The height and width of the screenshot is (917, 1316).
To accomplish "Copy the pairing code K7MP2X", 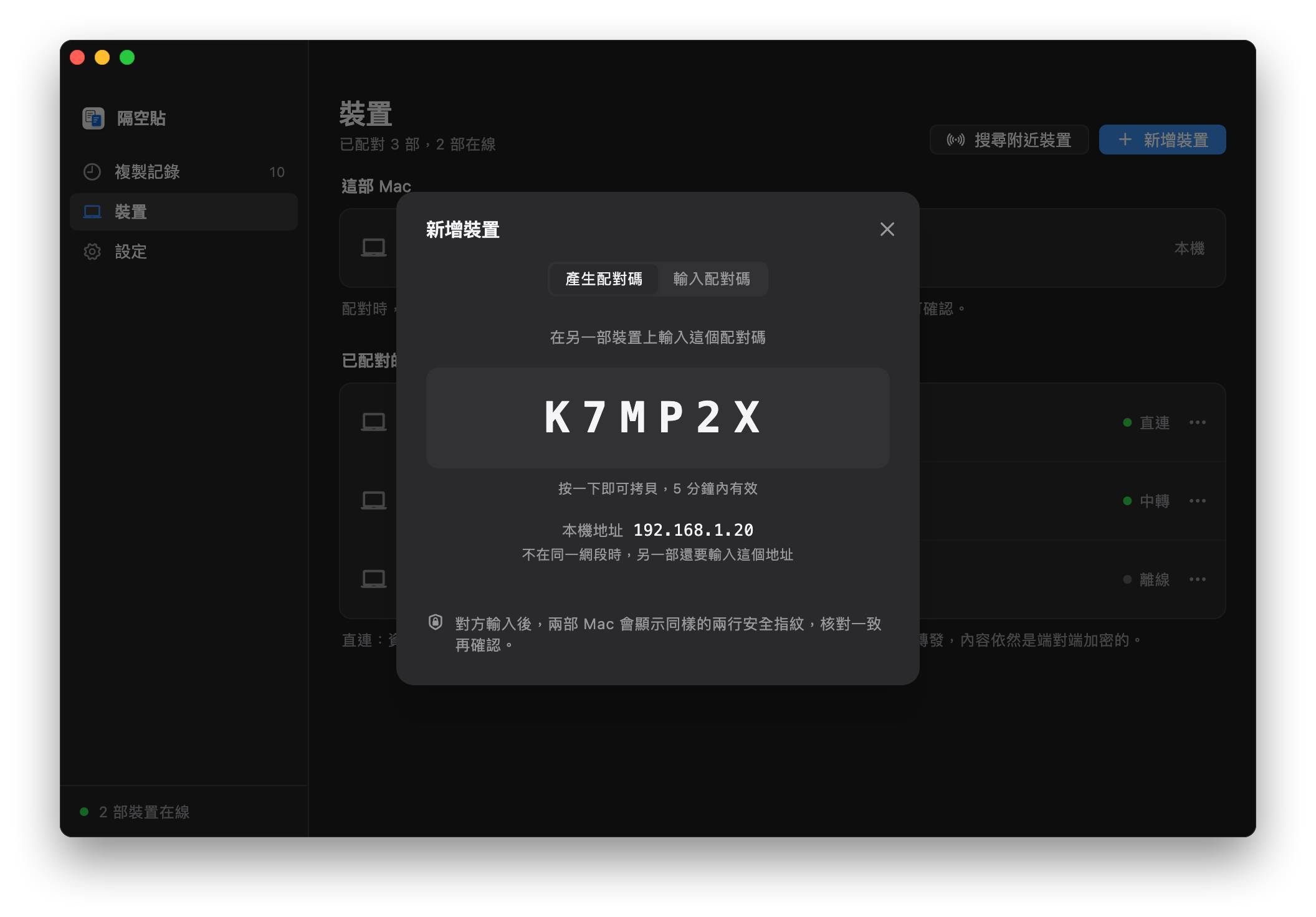I will 657,417.
